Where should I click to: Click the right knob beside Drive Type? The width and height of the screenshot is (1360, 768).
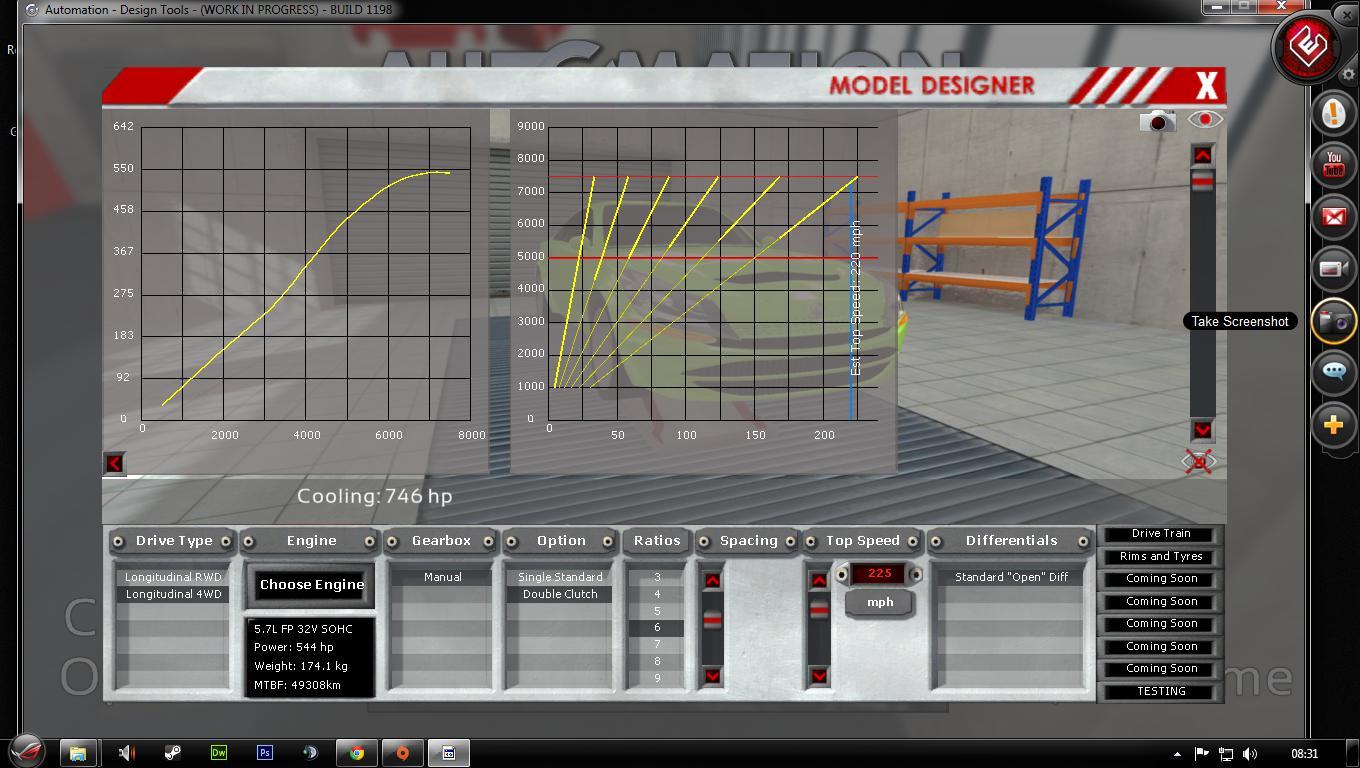[x=226, y=541]
